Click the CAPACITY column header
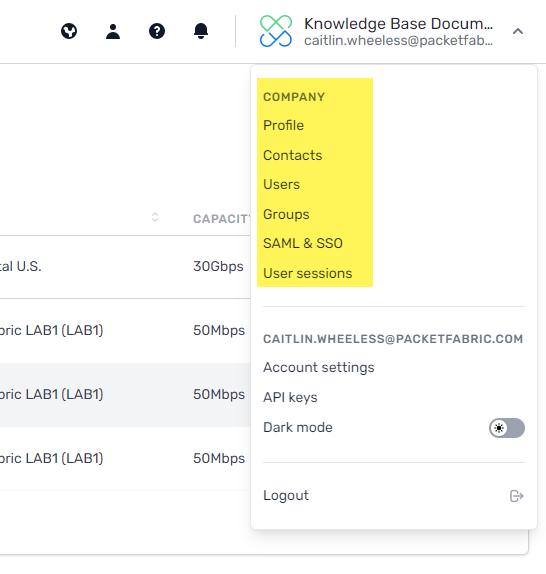546x574 pixels. coord(221,219)
